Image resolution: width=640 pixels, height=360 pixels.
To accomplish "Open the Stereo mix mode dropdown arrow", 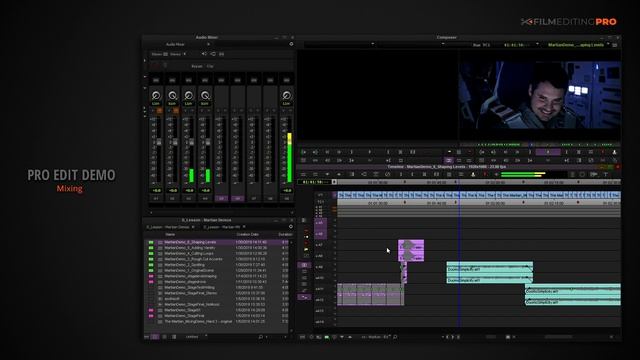I will point(185,54).
